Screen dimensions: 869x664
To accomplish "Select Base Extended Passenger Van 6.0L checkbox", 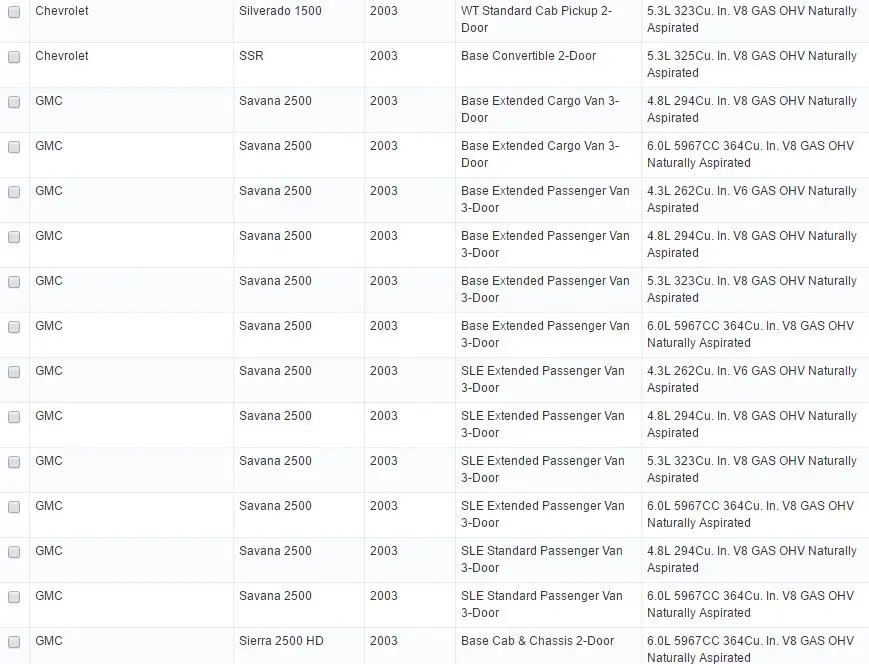I will coord(14,327).
